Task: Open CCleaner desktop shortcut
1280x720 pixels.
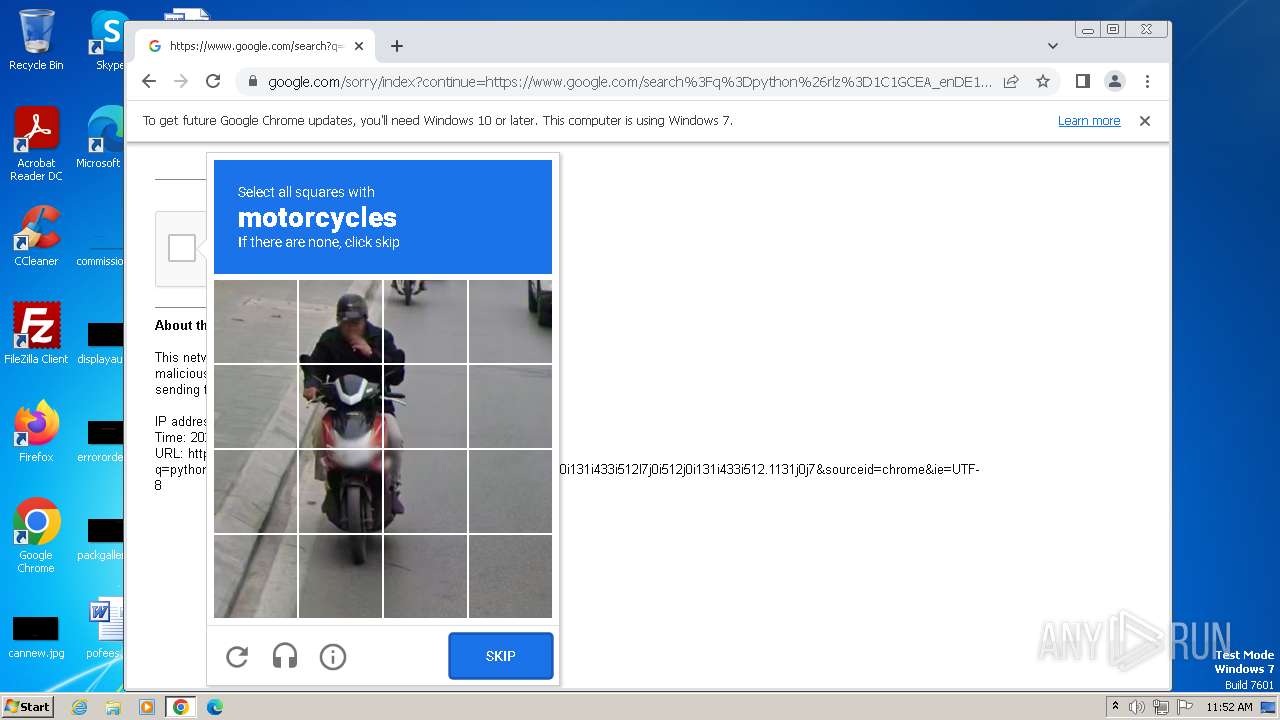Action: [36, 236]
